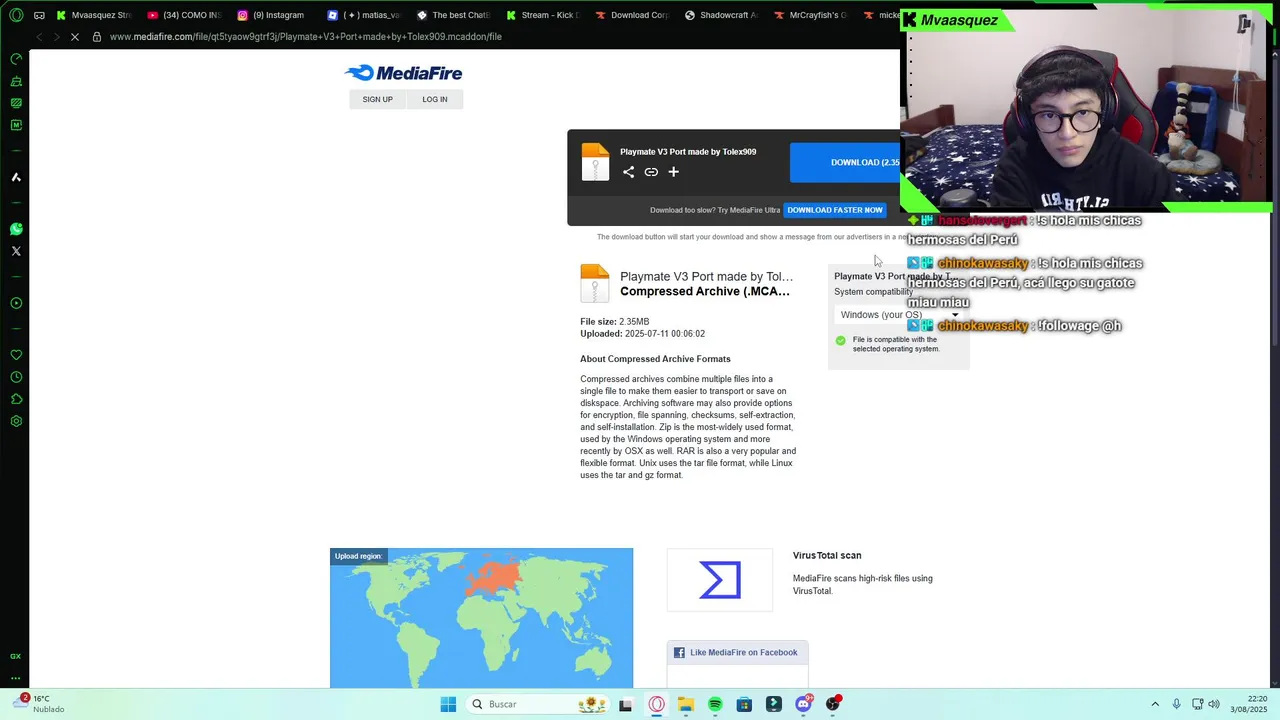Click the Task View taskbar icon
Viewport: 1280px width, 720px height.
pyautogui.click(x=626, y=704)
